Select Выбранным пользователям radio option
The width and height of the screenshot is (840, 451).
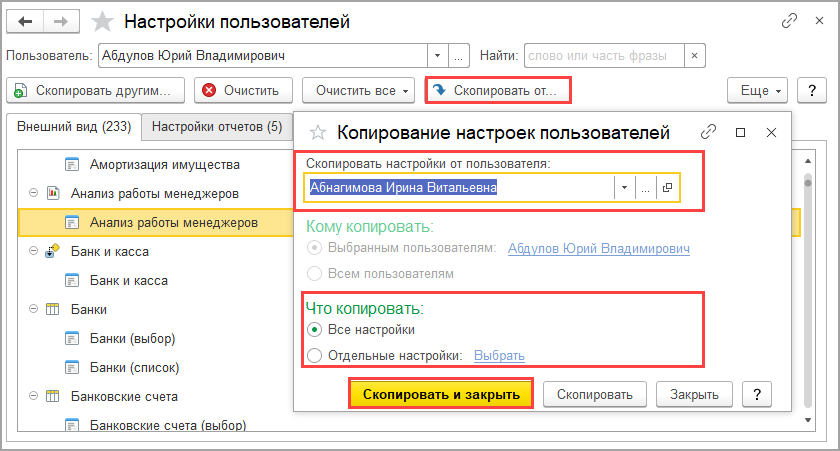[314, 248]
